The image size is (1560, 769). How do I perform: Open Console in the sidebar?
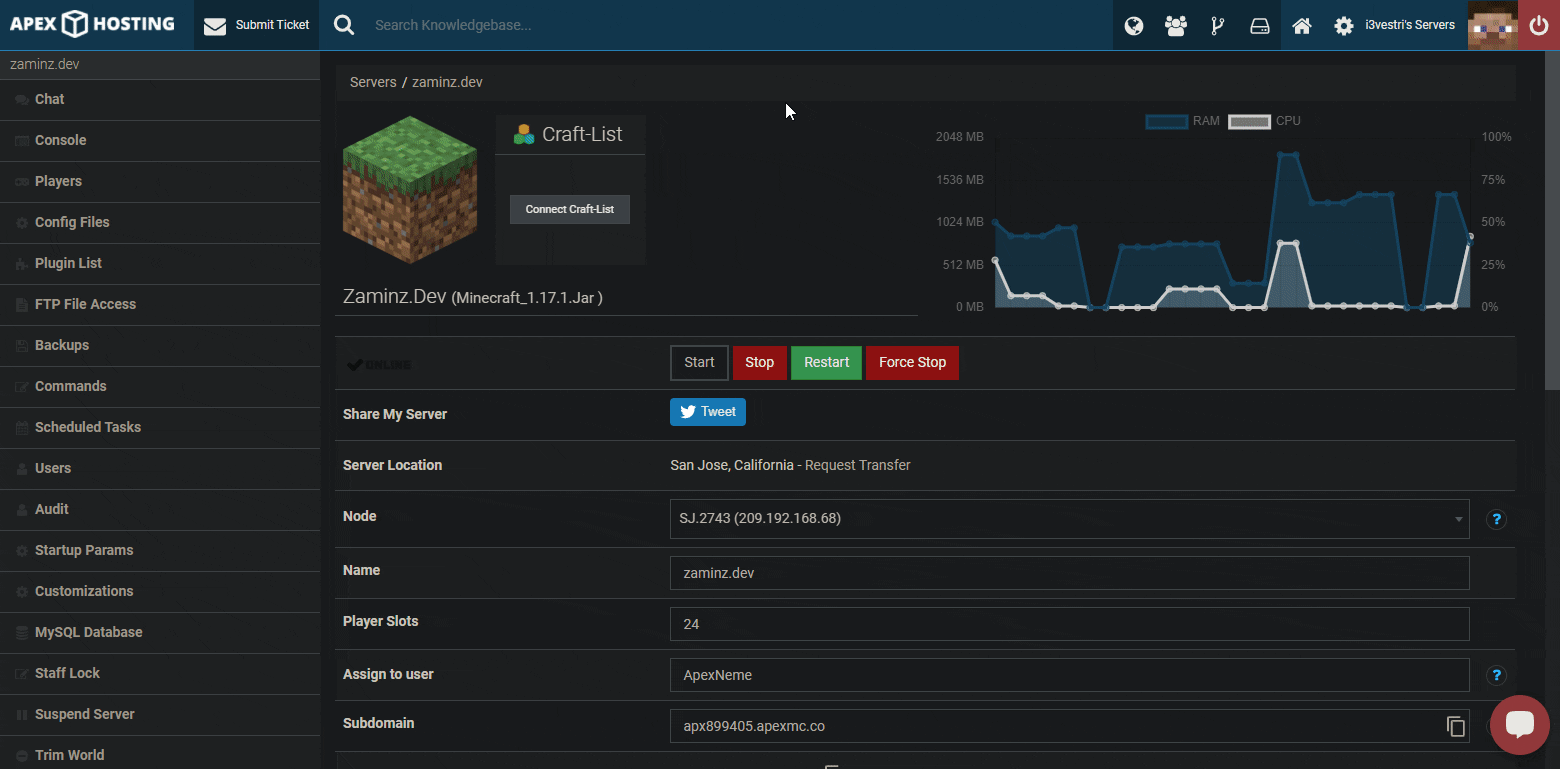[160, 140]
